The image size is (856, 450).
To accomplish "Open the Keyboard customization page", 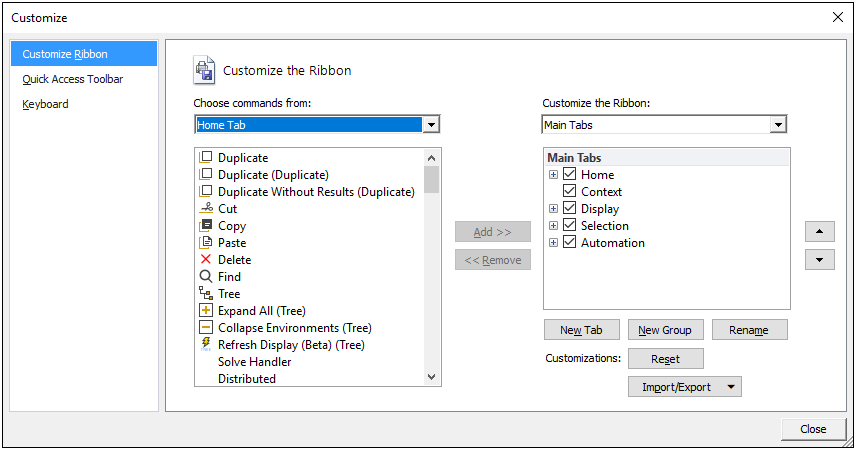I will coord(46,104).
